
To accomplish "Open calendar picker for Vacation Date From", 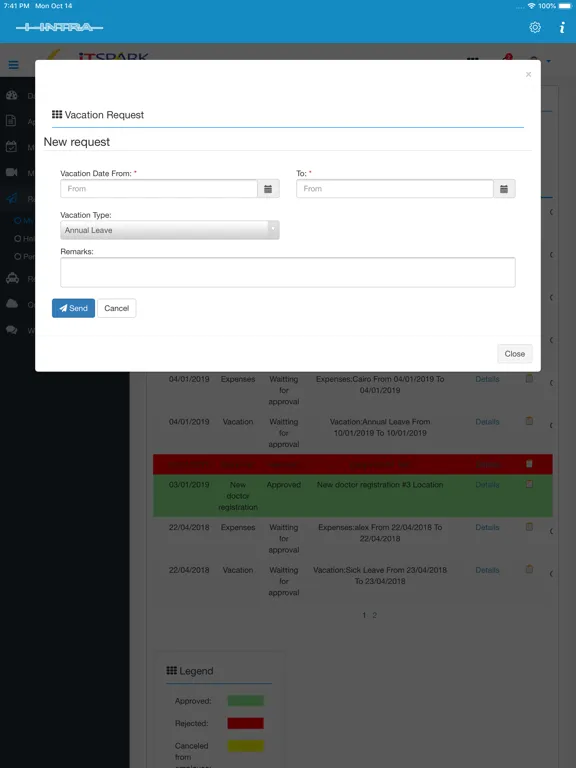I will click(x=268, y=189).
